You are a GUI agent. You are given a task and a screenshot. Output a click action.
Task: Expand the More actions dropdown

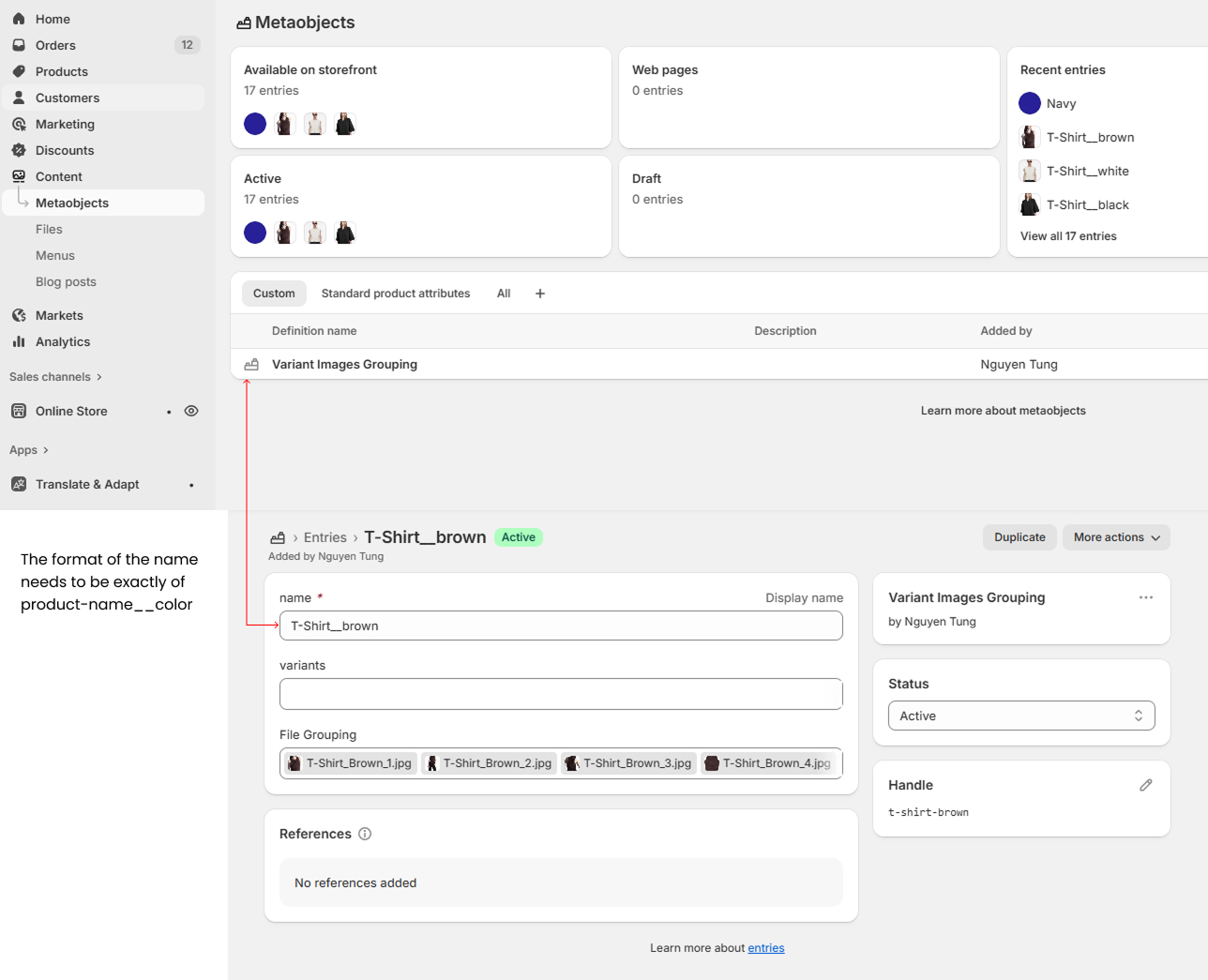tap(1116, 537)
